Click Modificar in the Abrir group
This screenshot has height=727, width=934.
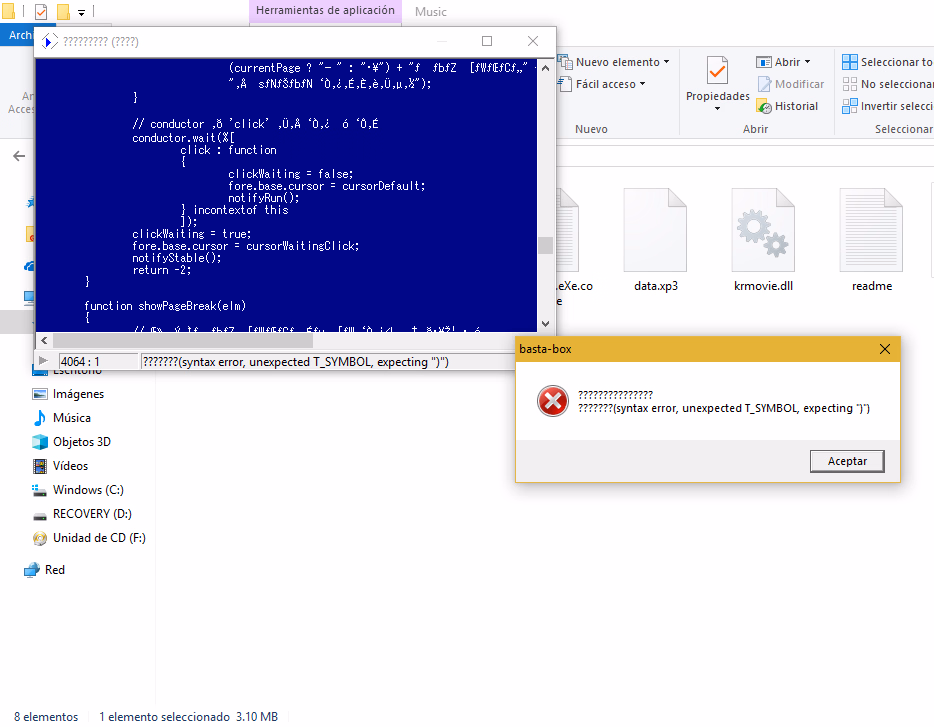791,84
